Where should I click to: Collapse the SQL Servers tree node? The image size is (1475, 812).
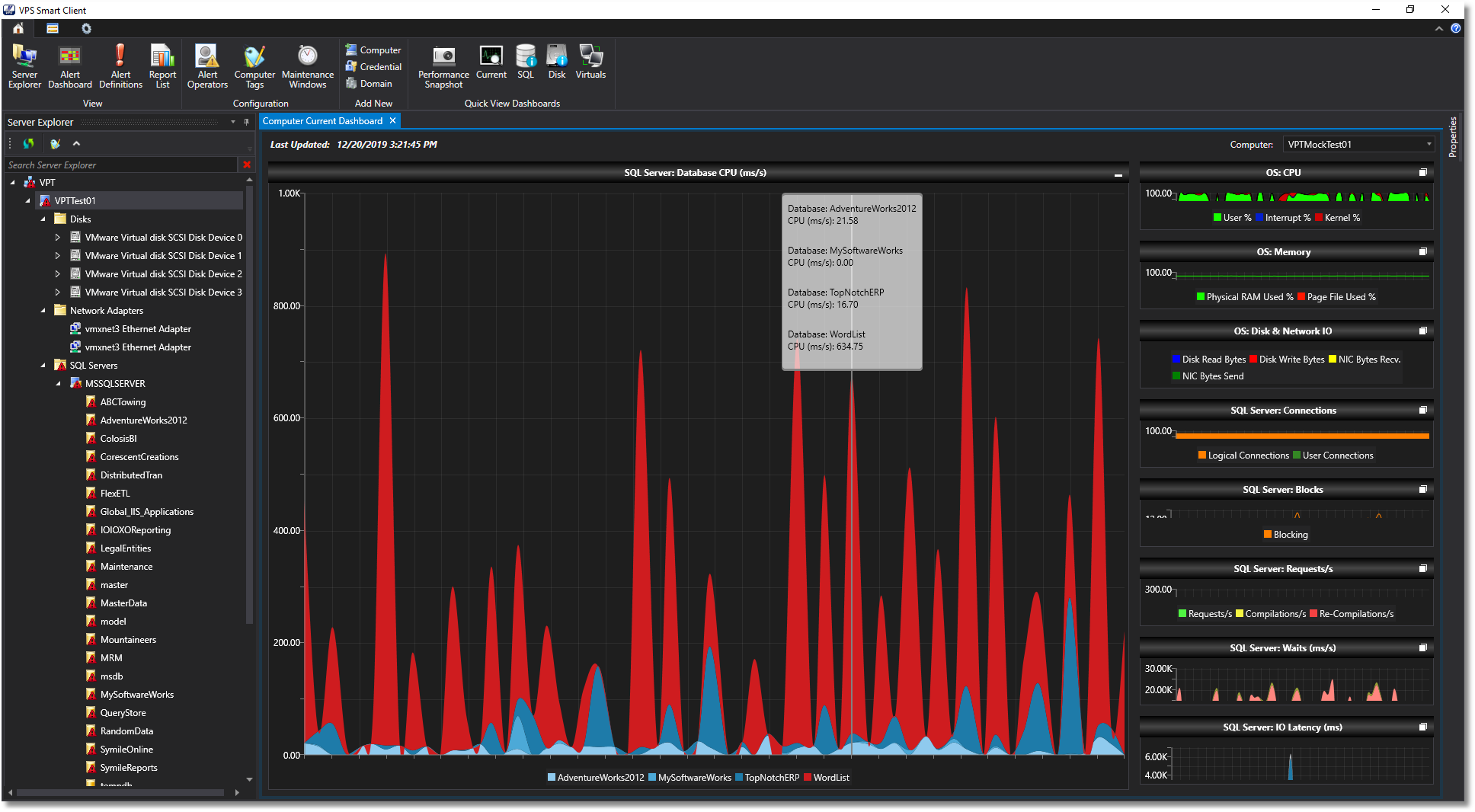pyautogui.click(x=43, y=365)
